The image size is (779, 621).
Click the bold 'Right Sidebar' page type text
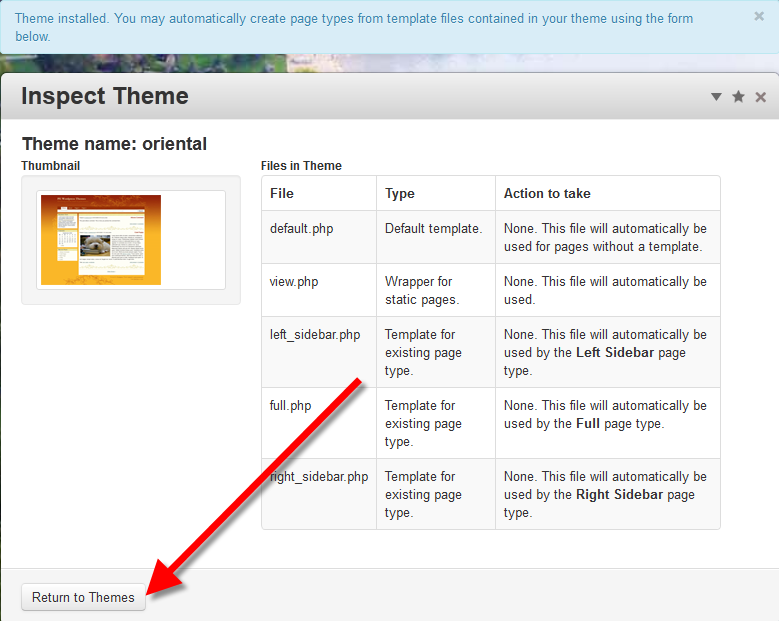pyautogui.click(x=622, y=494)
